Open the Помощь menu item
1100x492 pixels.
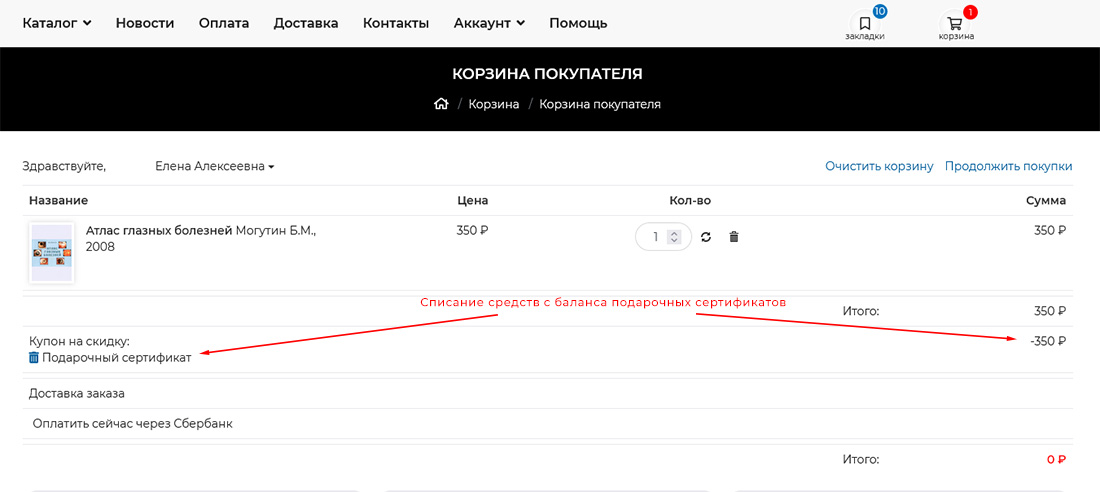pos(578,23)
